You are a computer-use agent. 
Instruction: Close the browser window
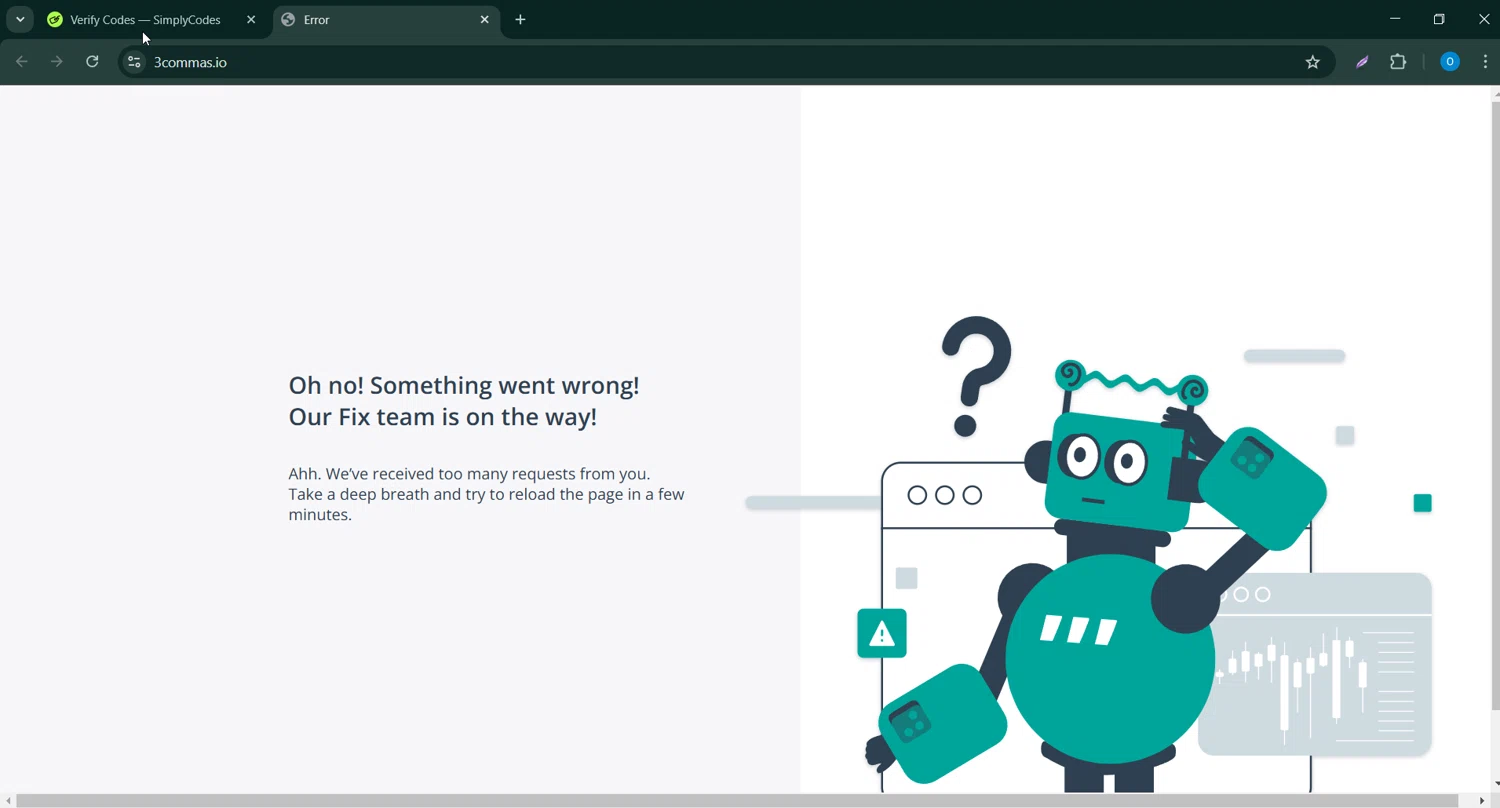(x=1484, y=19)
